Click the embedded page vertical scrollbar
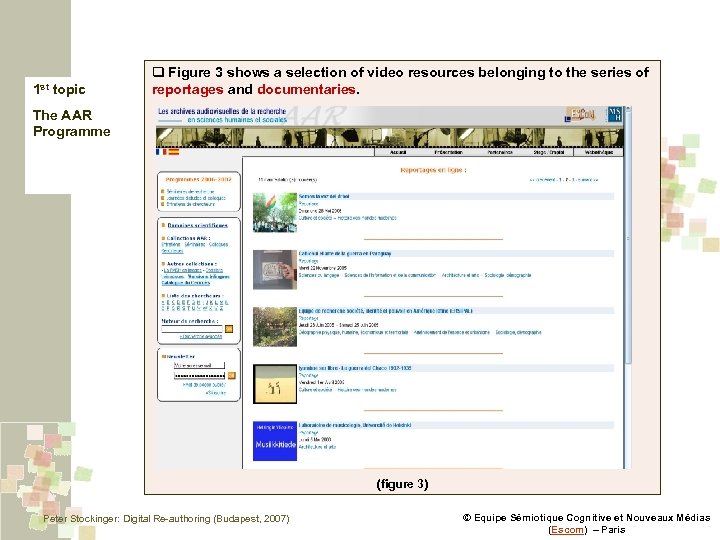The height and width of the screenshot is (540, 720). (628, 287)
